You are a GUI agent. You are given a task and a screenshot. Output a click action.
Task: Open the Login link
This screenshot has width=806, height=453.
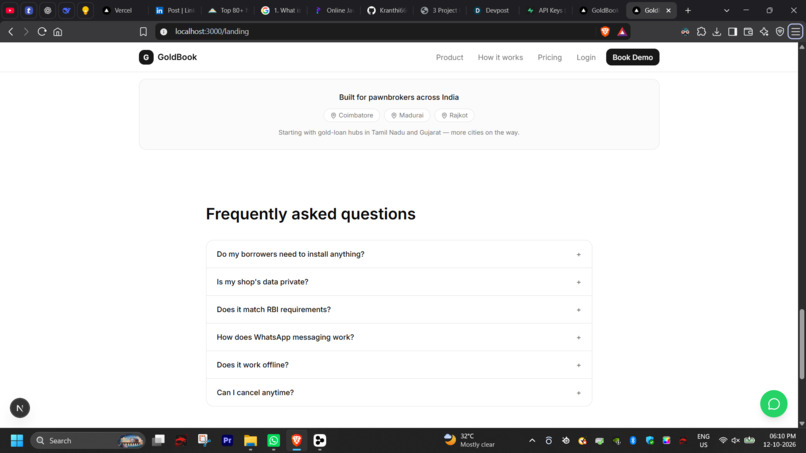click(x=585, y=57)
